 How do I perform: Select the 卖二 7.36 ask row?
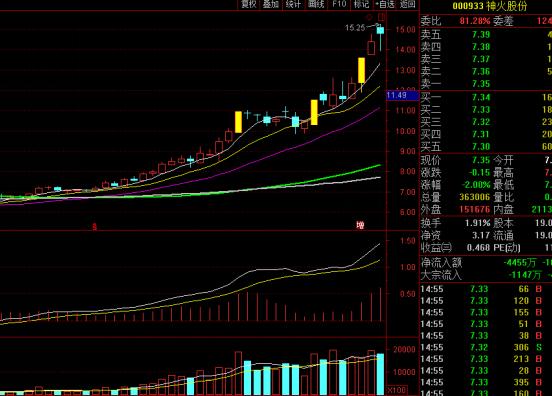pyautogui.click(x=486, y=71)
